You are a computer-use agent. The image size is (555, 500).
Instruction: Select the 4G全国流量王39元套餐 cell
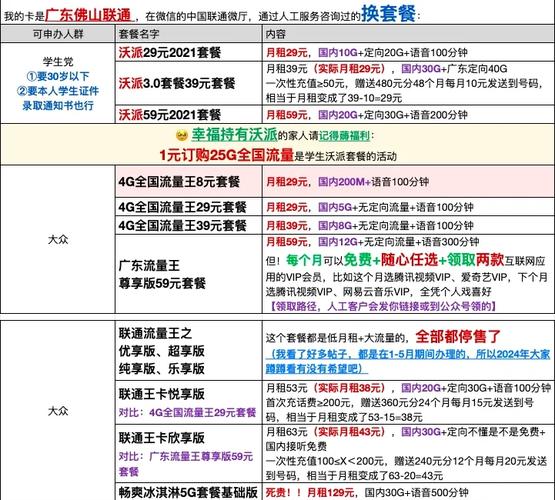189,225
